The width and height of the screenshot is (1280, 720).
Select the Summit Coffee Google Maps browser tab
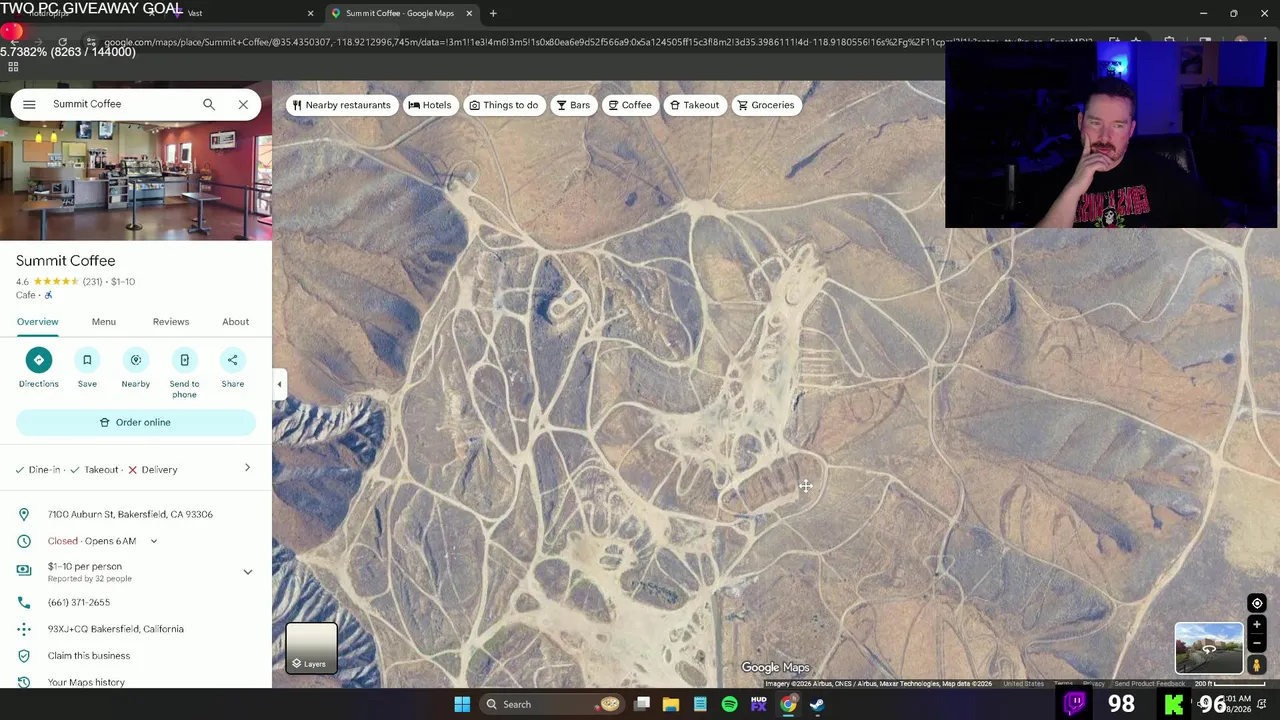[400, 13]
